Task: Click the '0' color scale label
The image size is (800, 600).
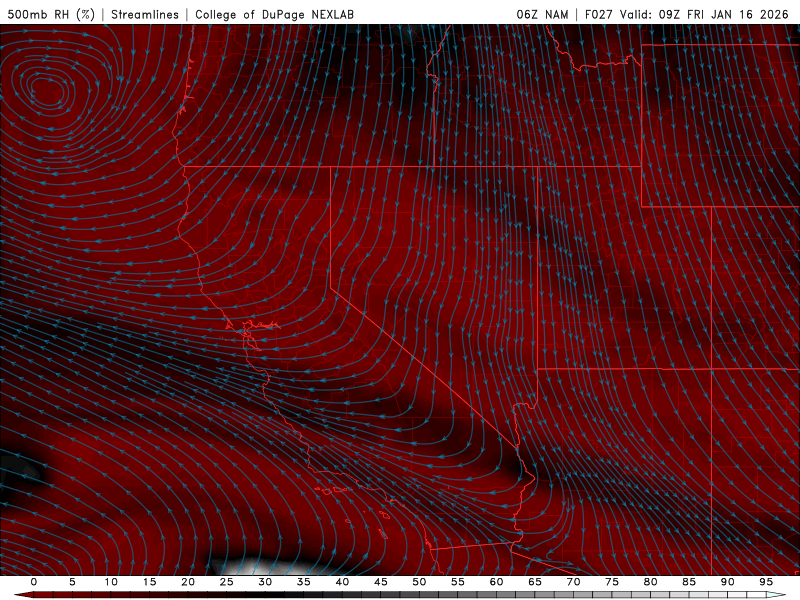Action: pyautogui.click(x=34, y=582)
